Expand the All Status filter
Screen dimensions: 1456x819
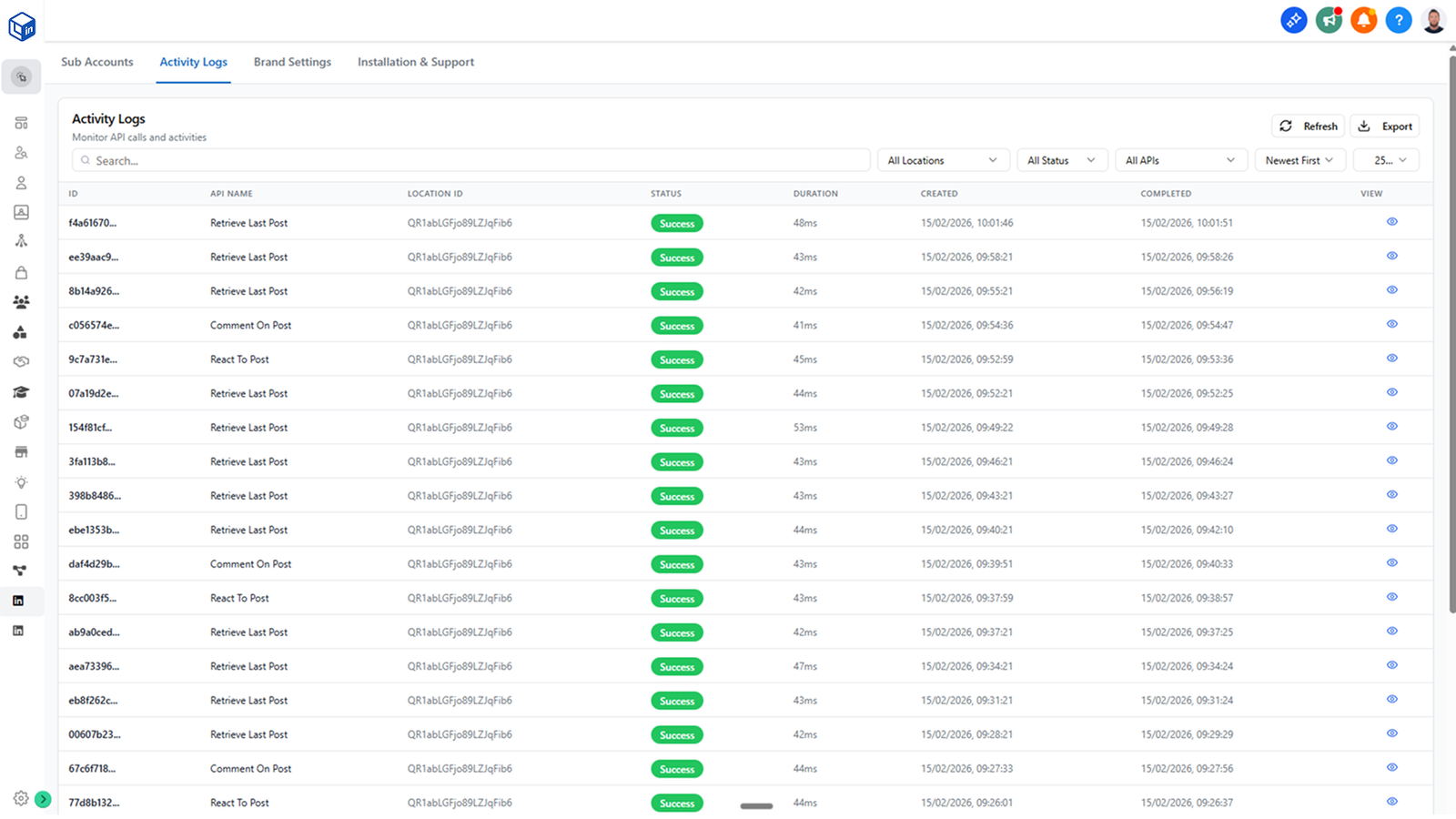coord(1061,159)
